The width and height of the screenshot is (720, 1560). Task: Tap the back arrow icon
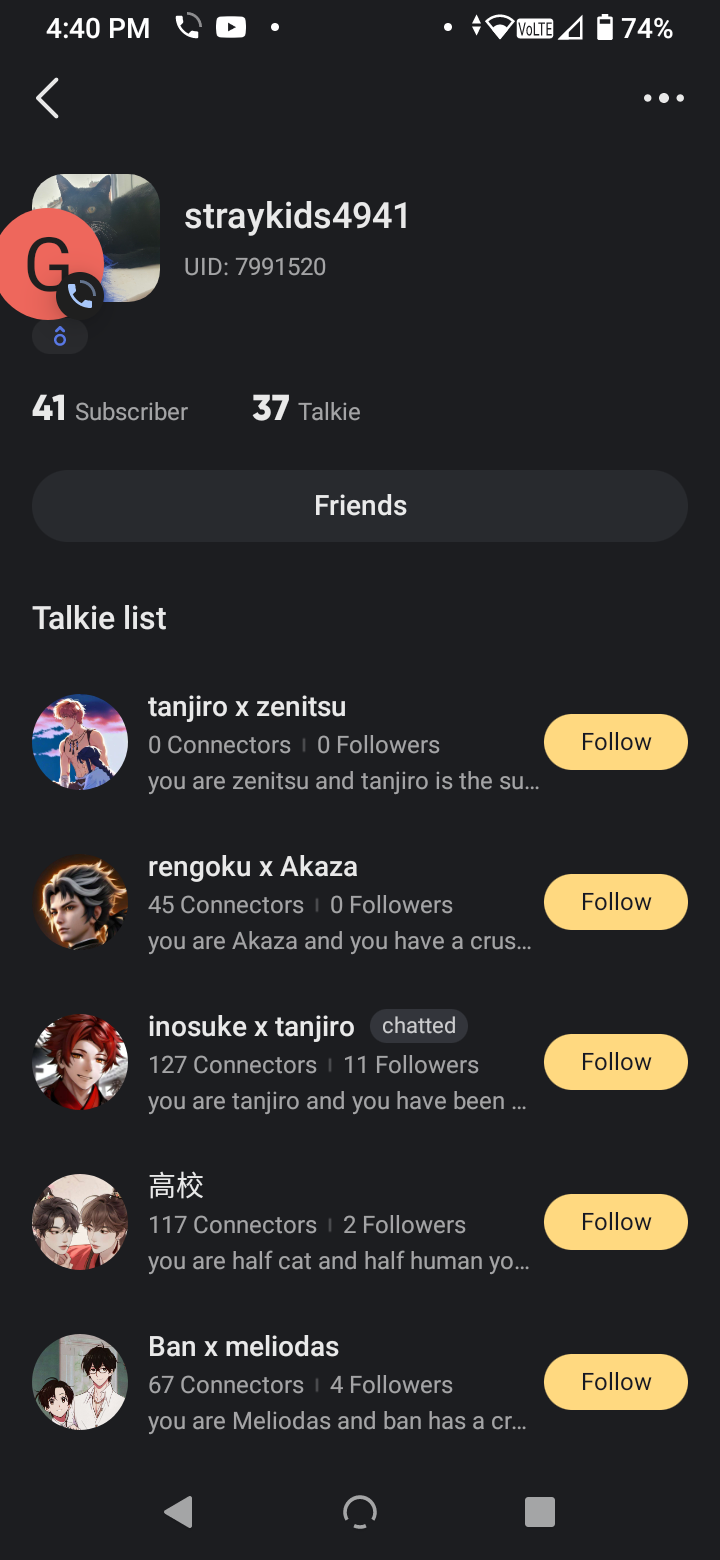[x=47, y=98]
